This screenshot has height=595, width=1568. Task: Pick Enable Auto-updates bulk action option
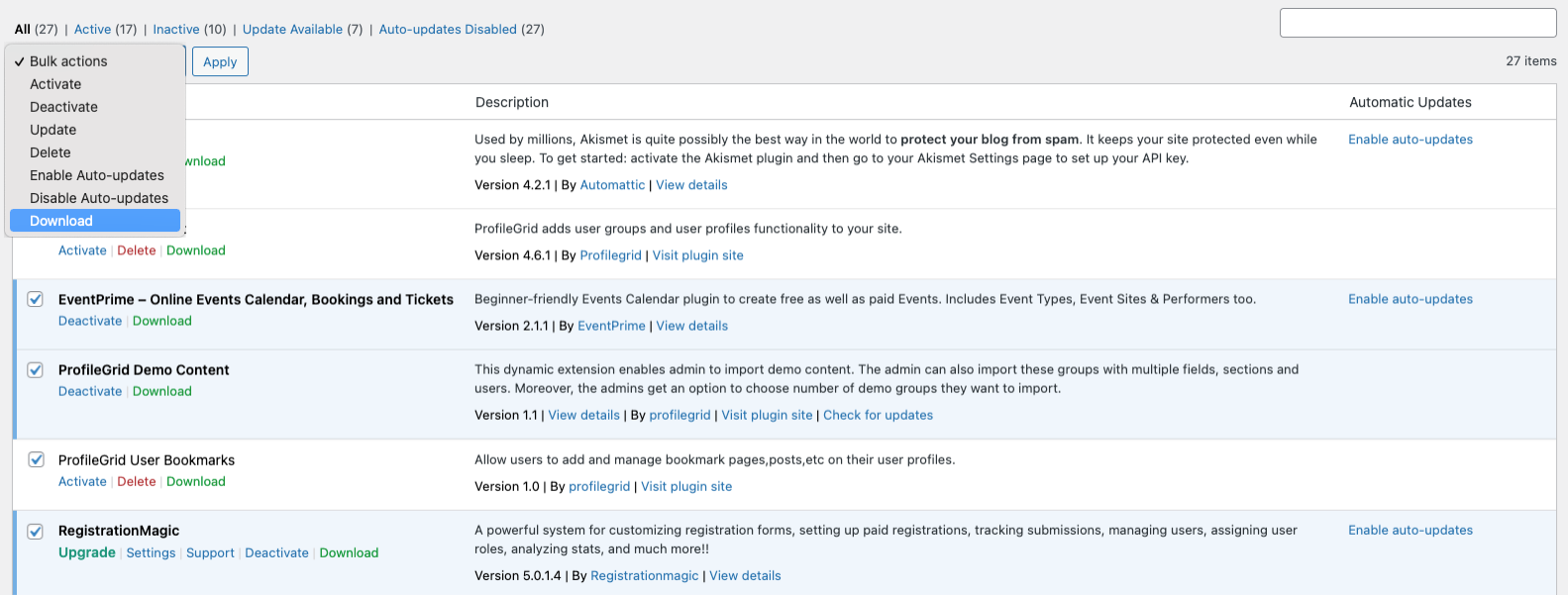(x=97, y=175)
